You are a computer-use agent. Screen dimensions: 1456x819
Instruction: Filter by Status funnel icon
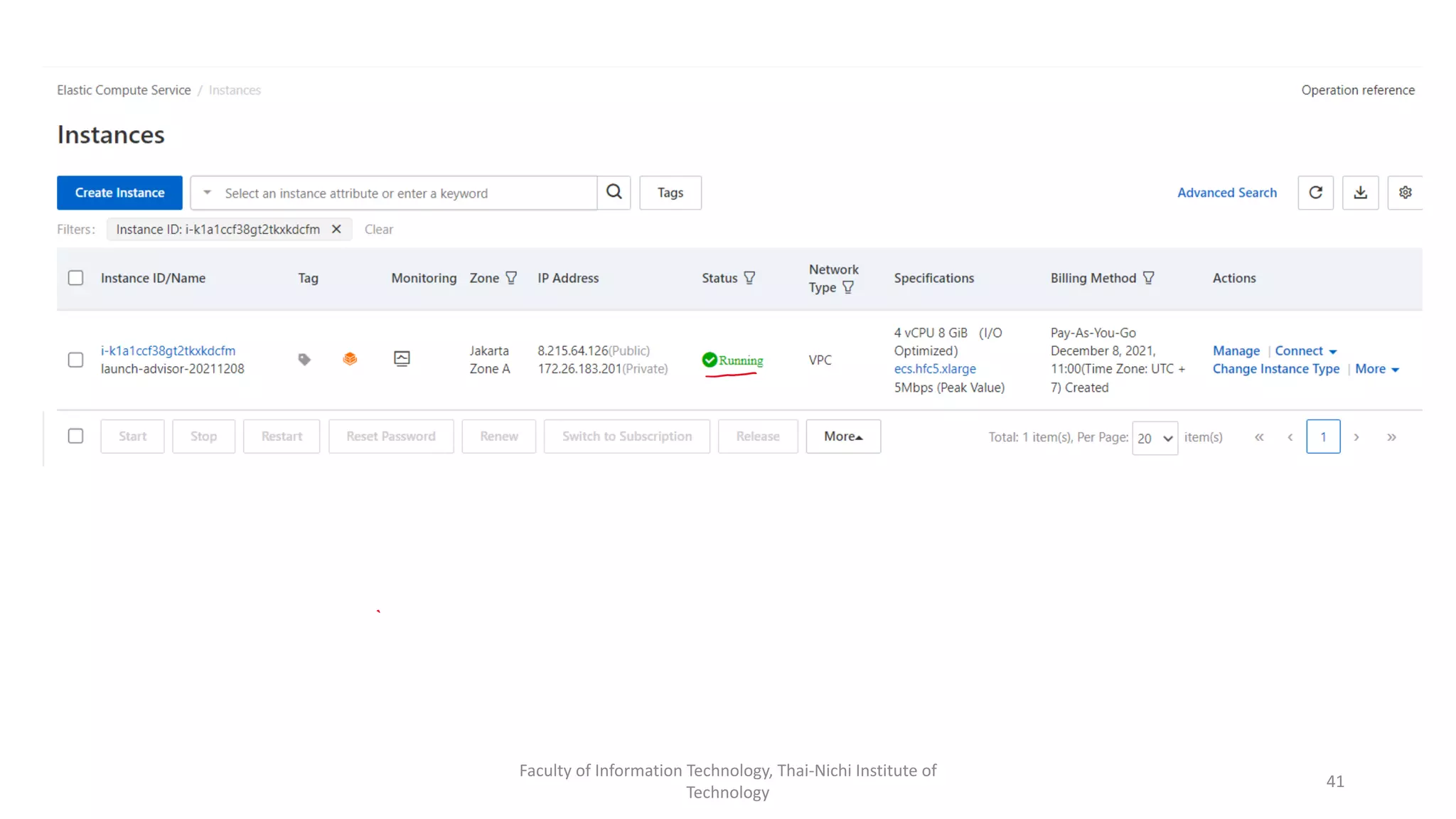pos(749,278)
